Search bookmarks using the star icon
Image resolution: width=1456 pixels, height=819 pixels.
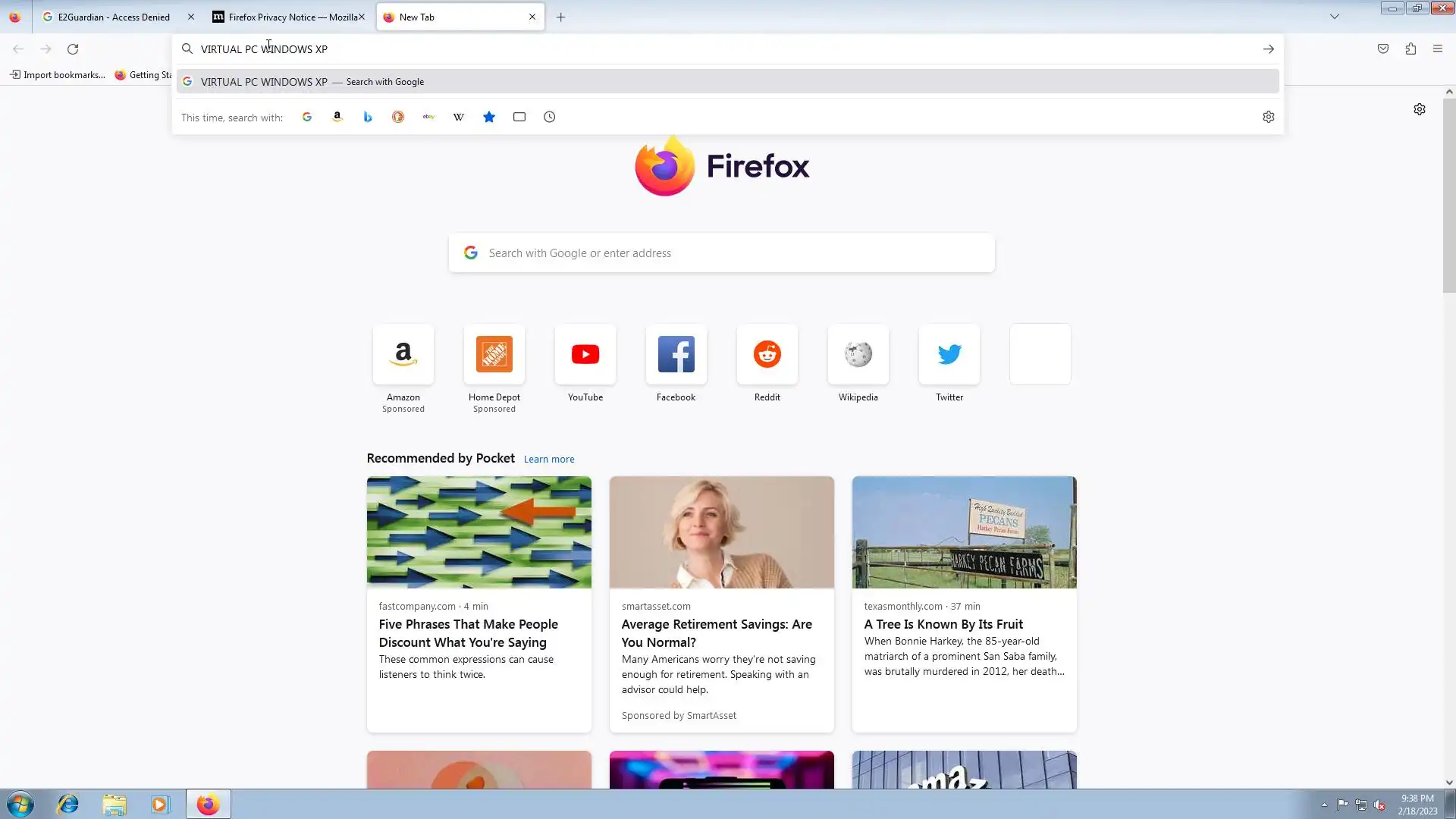(489, 117)
